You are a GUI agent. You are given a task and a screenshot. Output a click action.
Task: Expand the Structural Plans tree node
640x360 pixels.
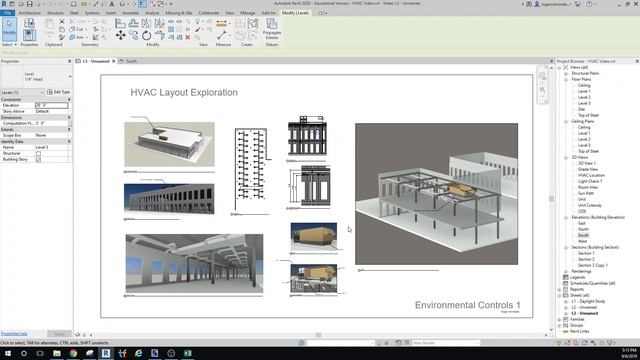point(566,74)
